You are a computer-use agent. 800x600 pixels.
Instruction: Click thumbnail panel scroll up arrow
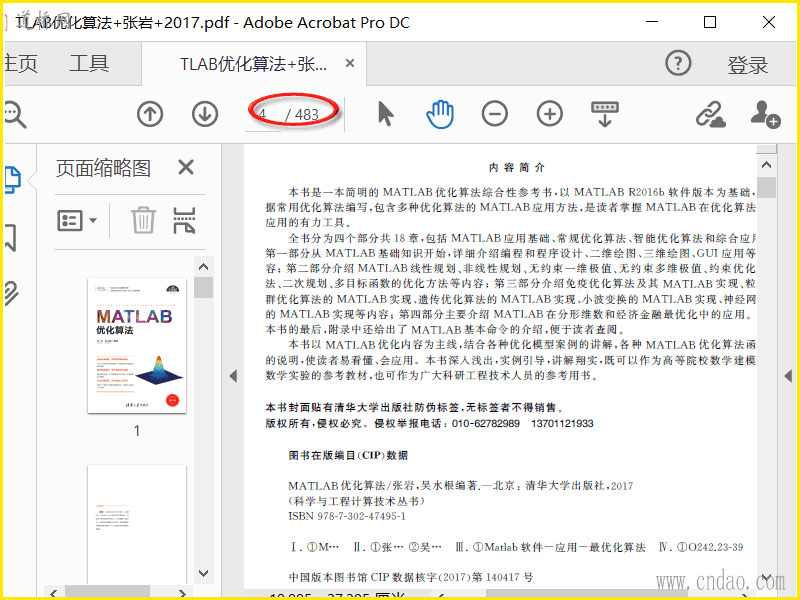point(204,266)
